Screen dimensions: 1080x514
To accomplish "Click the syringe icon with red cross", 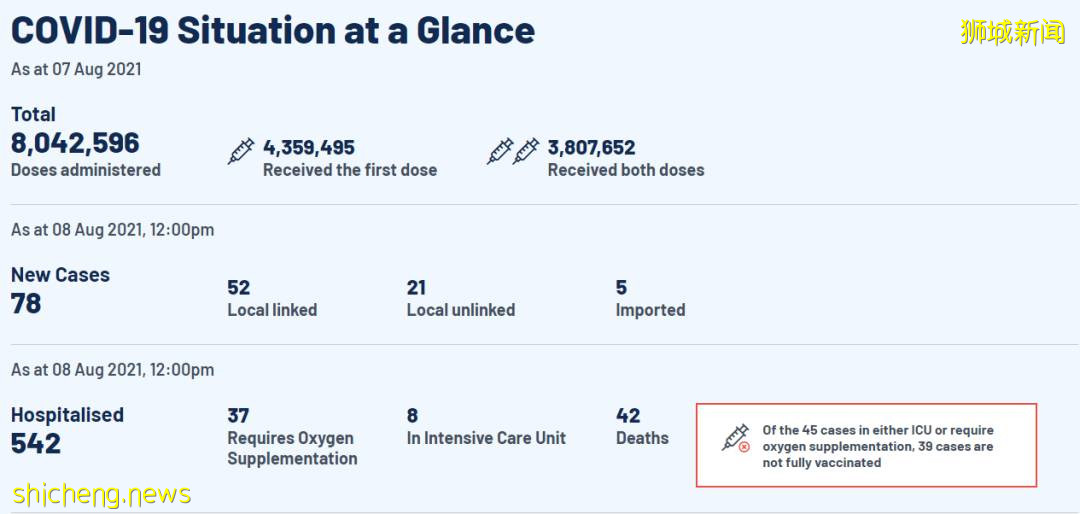I will pyautogui.click(x=736, y=438).
